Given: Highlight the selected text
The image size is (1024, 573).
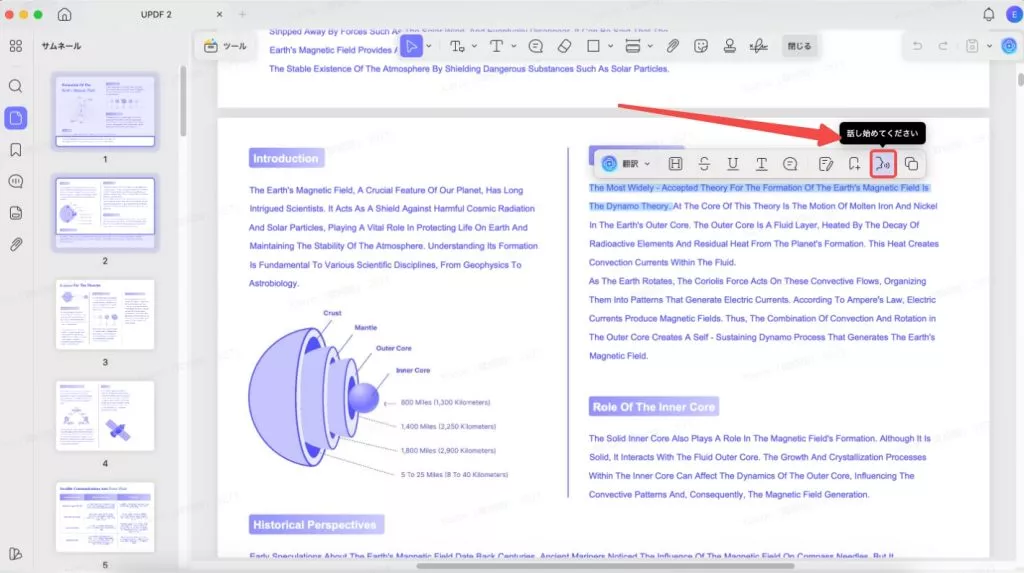Looking at the screenshot, I should pos(675,164).
